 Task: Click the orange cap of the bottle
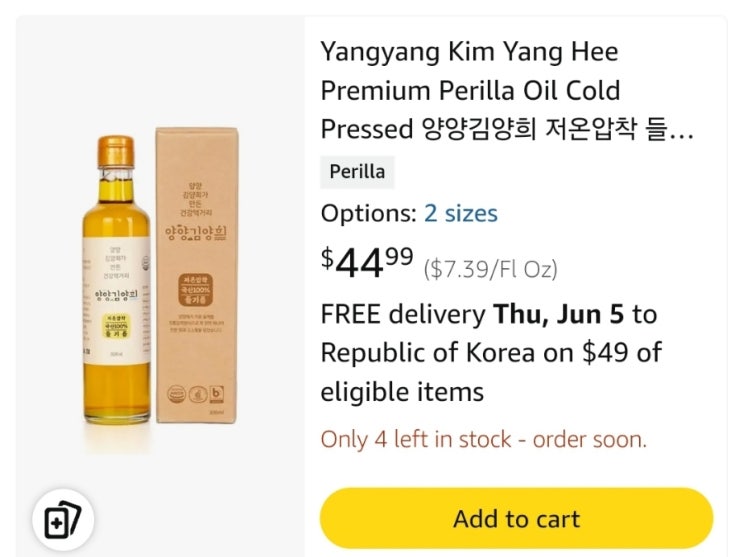(115, 151)
